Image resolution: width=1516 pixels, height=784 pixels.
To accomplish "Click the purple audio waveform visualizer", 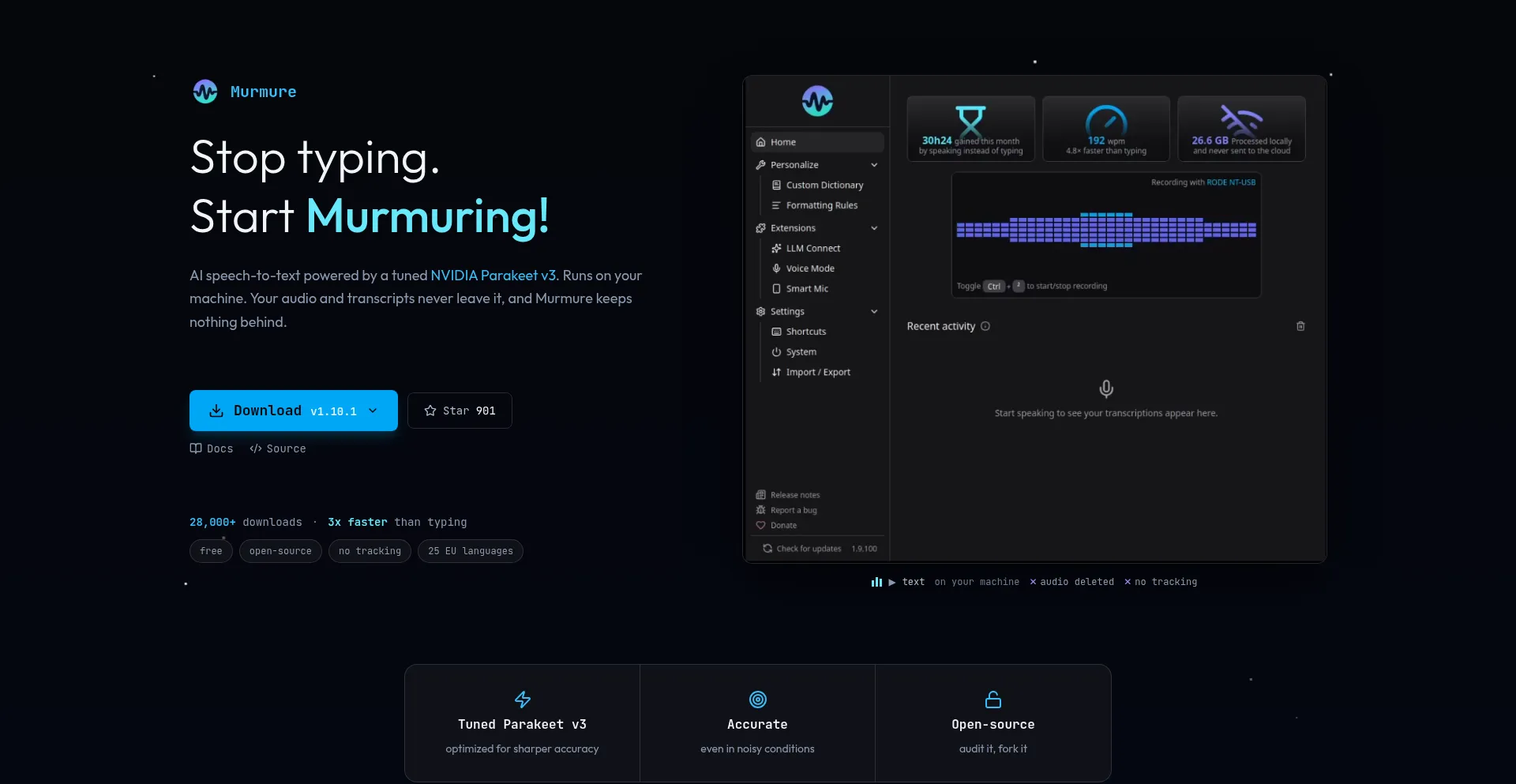I will [x=1106, y=230].
